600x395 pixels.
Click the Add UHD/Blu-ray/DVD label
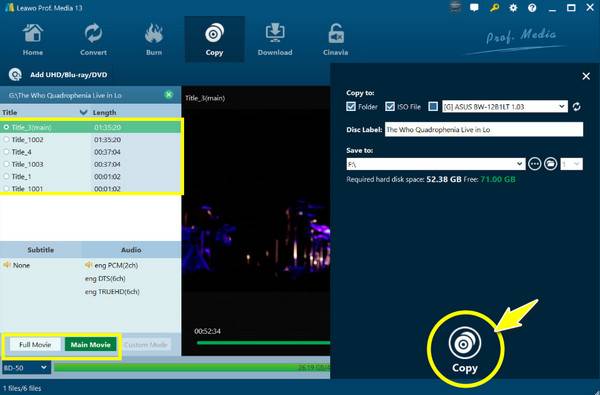coord(68,75)
